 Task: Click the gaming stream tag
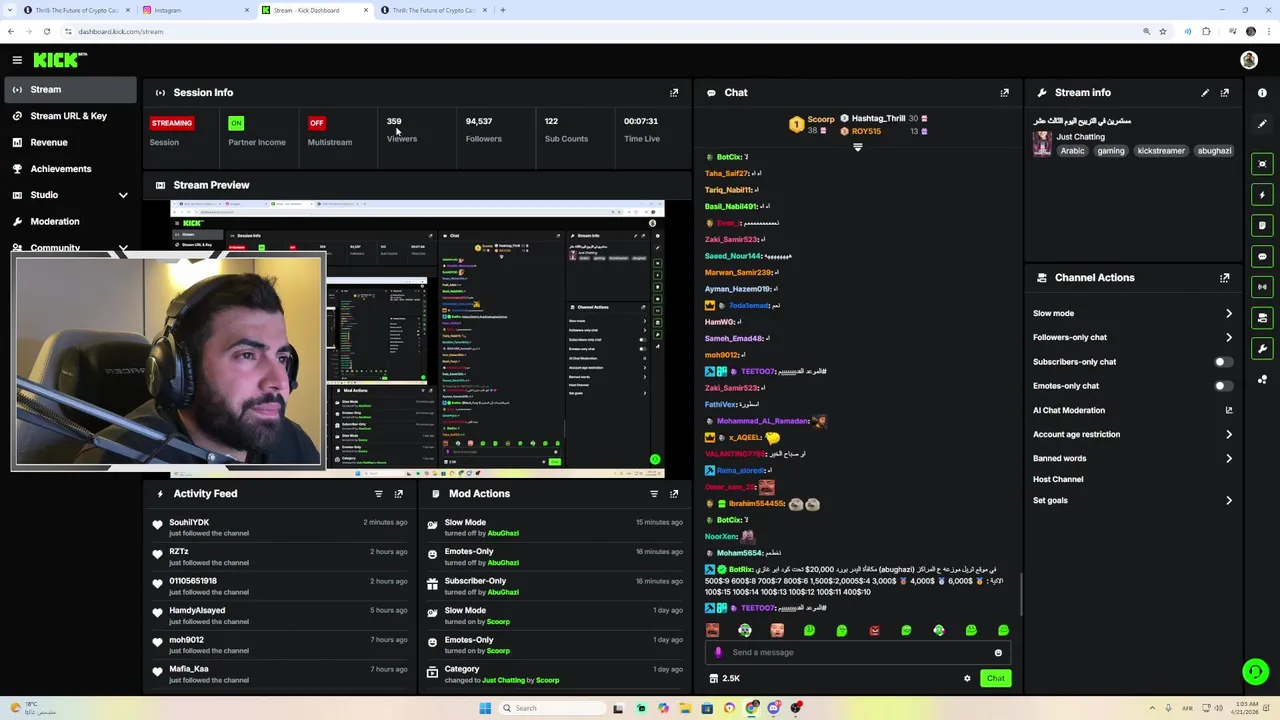coord(1111,151)
